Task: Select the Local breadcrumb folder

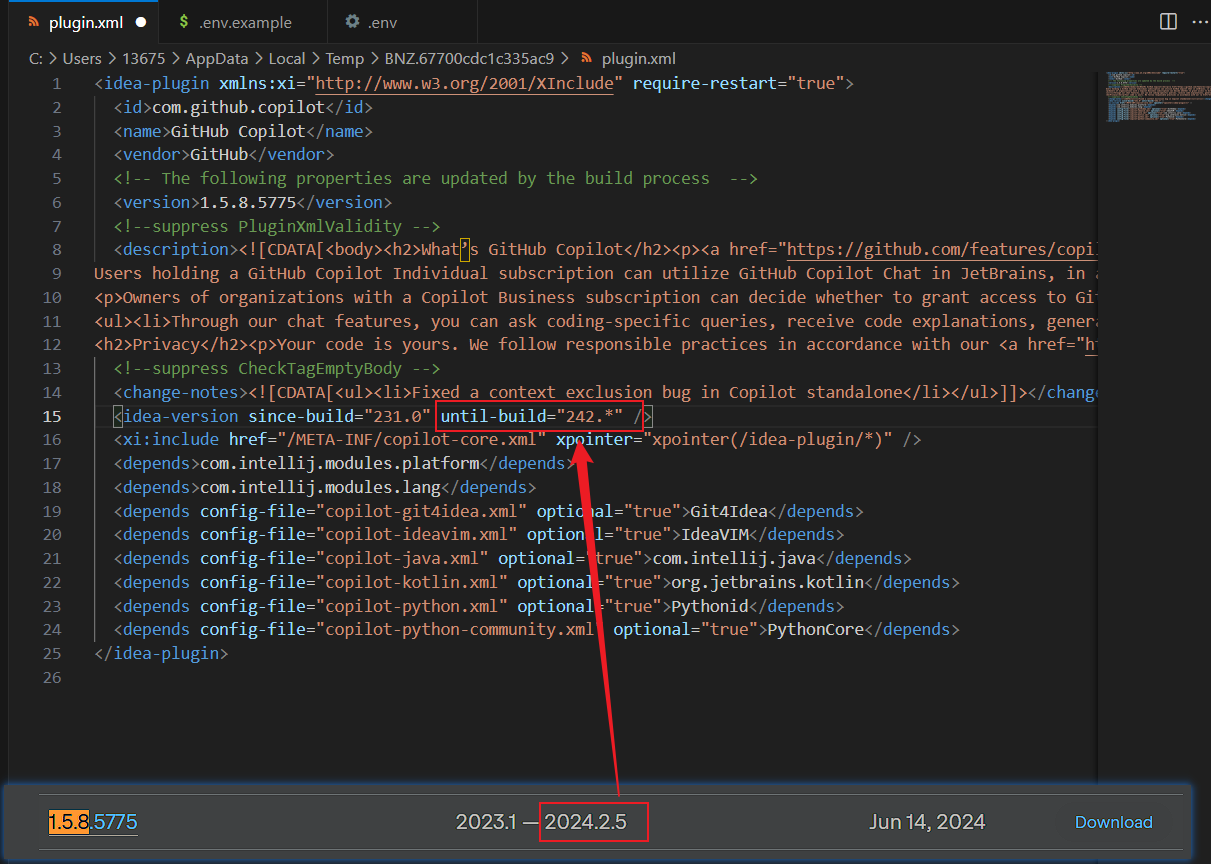Action: (287, 59)
